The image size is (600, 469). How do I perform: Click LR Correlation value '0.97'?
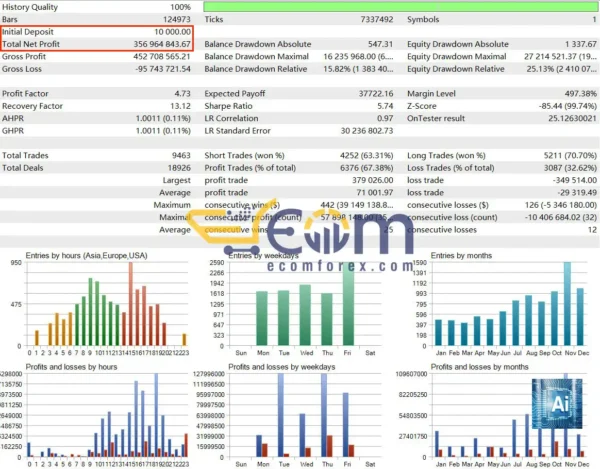385,118
